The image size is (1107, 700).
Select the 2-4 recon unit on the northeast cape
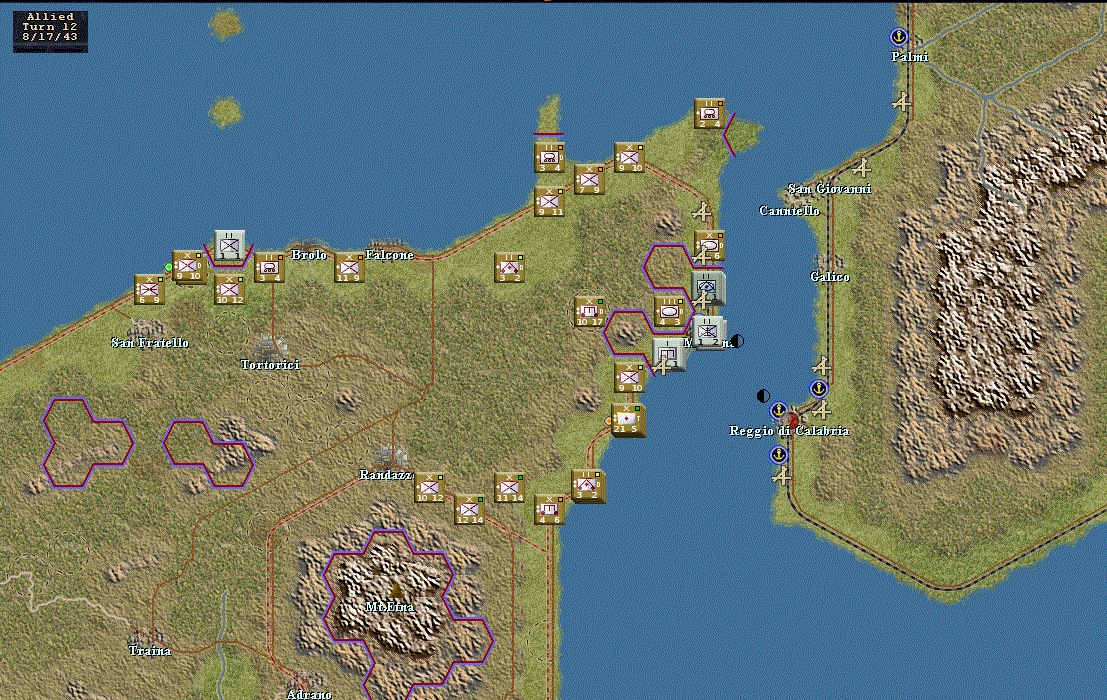click(x=709, y=114)
